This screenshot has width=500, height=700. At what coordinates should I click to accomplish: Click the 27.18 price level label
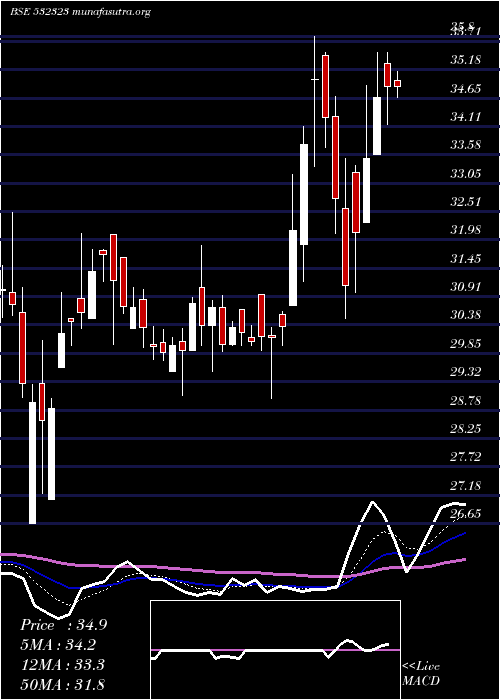pos(466,485)
